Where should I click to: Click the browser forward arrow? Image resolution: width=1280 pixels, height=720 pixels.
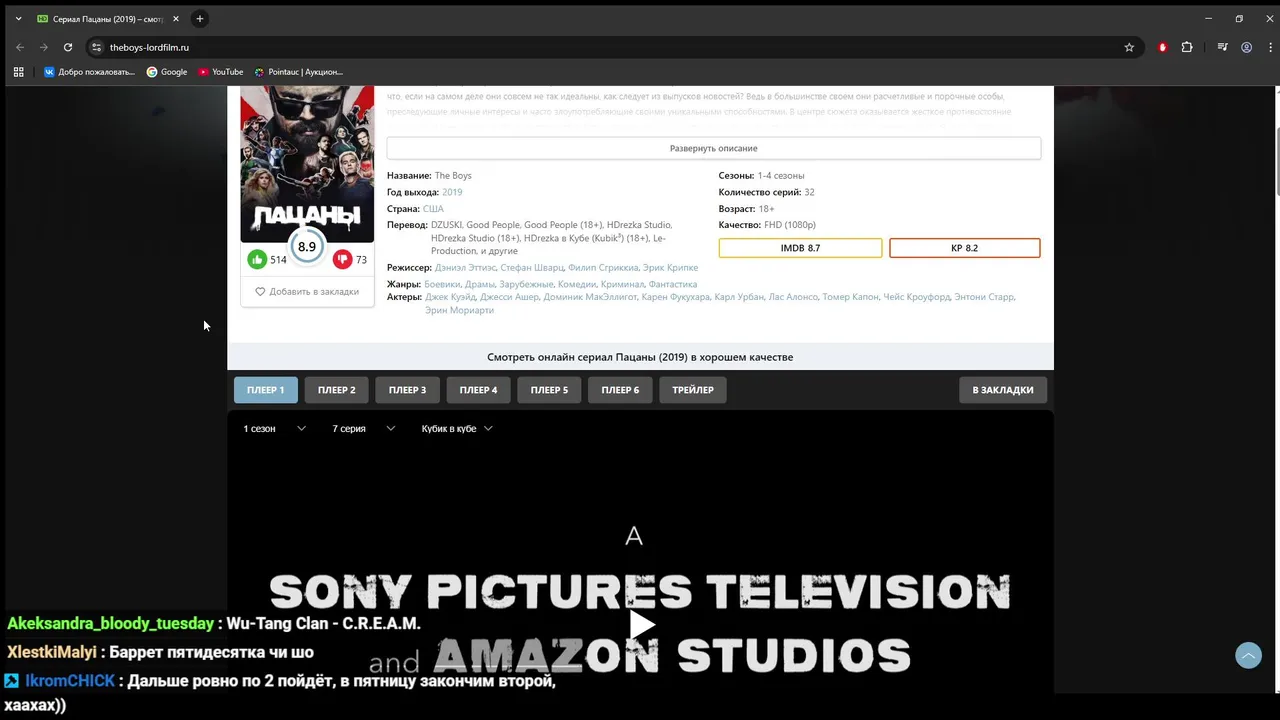[x=44, y=47]
